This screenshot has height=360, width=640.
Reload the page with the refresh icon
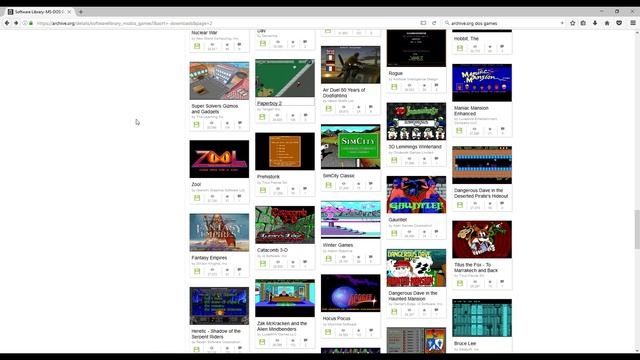click(434, 23)
